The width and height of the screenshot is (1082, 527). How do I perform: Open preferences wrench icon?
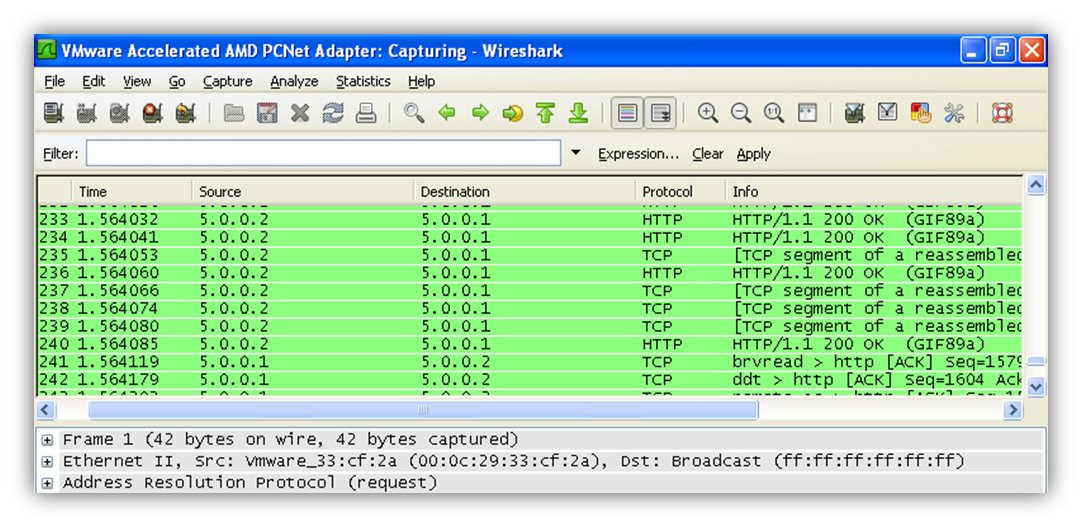tap(954, 112)
